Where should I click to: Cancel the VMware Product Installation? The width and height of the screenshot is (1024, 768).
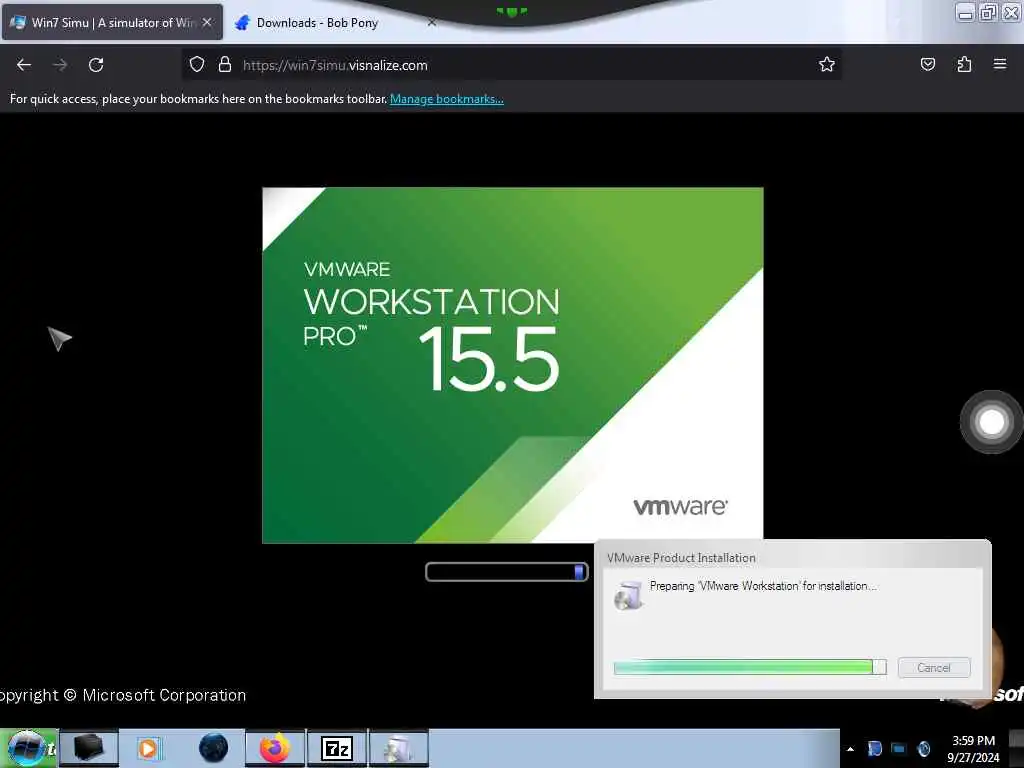point(933,667)
